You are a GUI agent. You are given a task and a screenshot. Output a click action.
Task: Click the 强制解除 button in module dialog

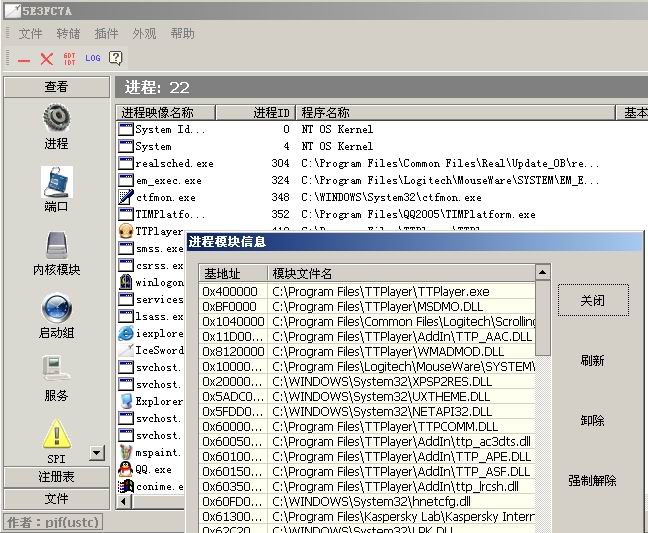(592, 481)
